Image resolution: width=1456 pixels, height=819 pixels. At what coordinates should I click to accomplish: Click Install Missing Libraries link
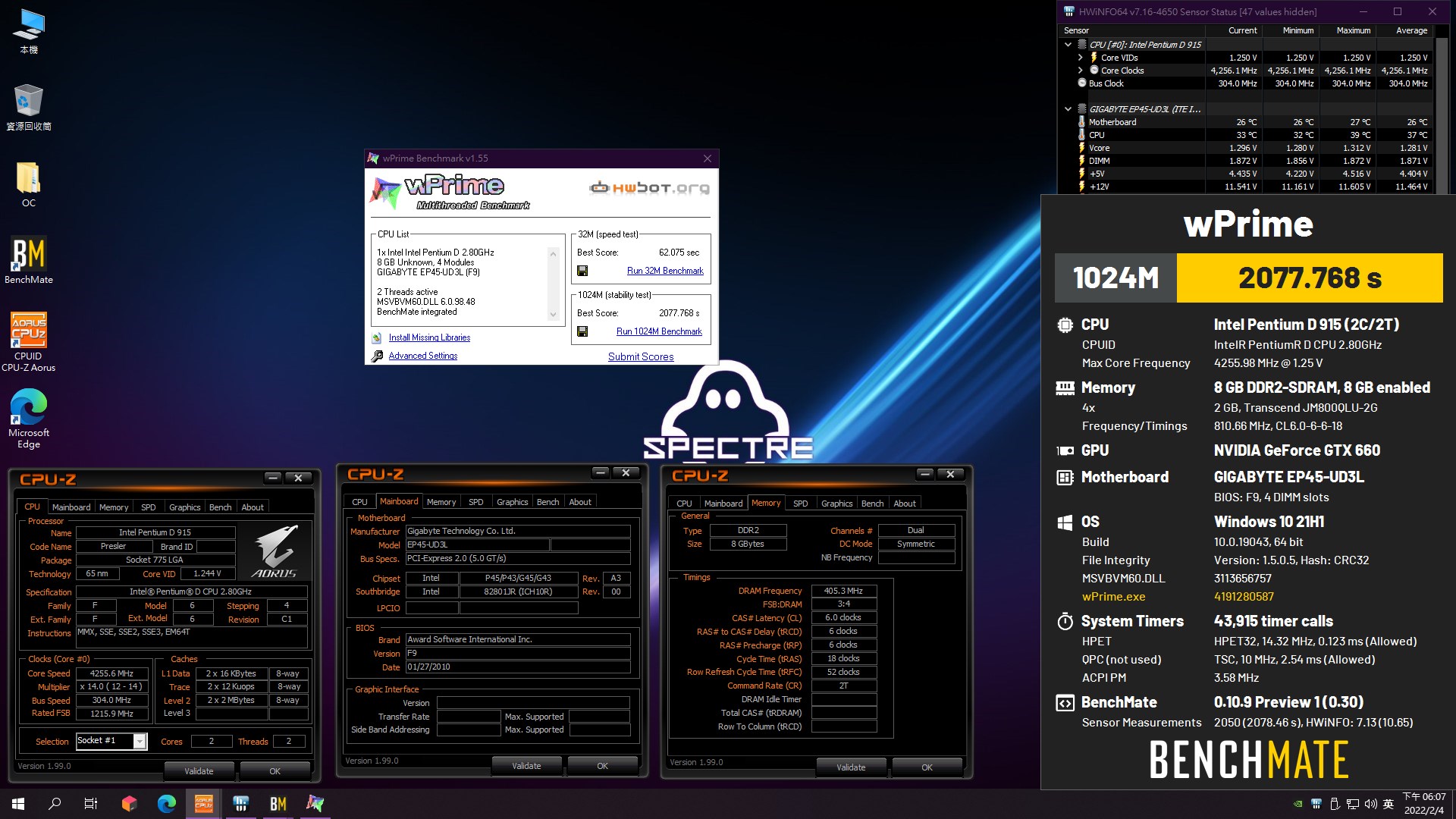click(x=429, y=337)
